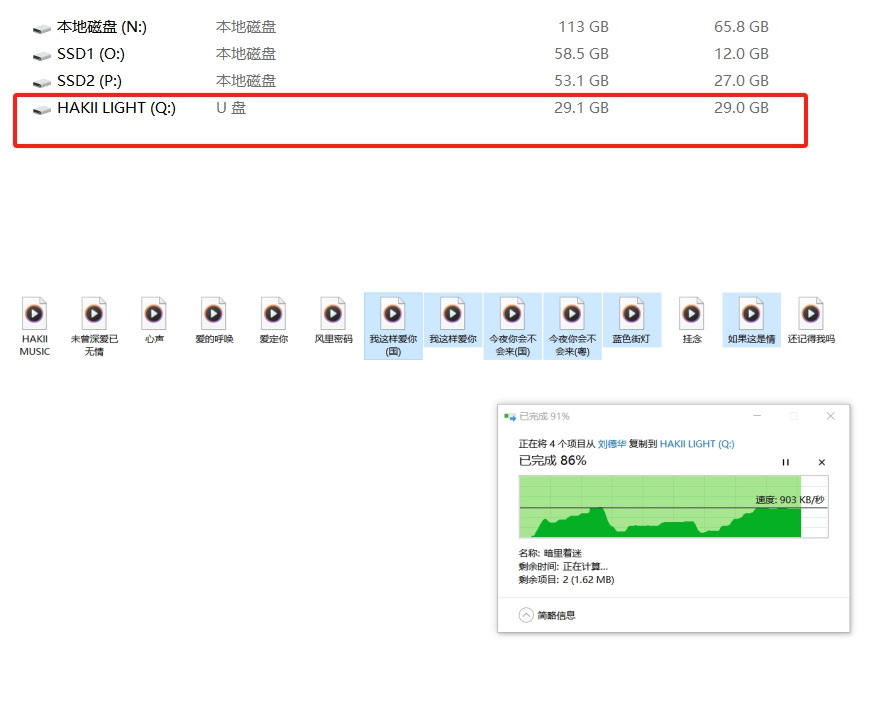Select the 本地磁盘 (N:) drive

pos(101,27)
